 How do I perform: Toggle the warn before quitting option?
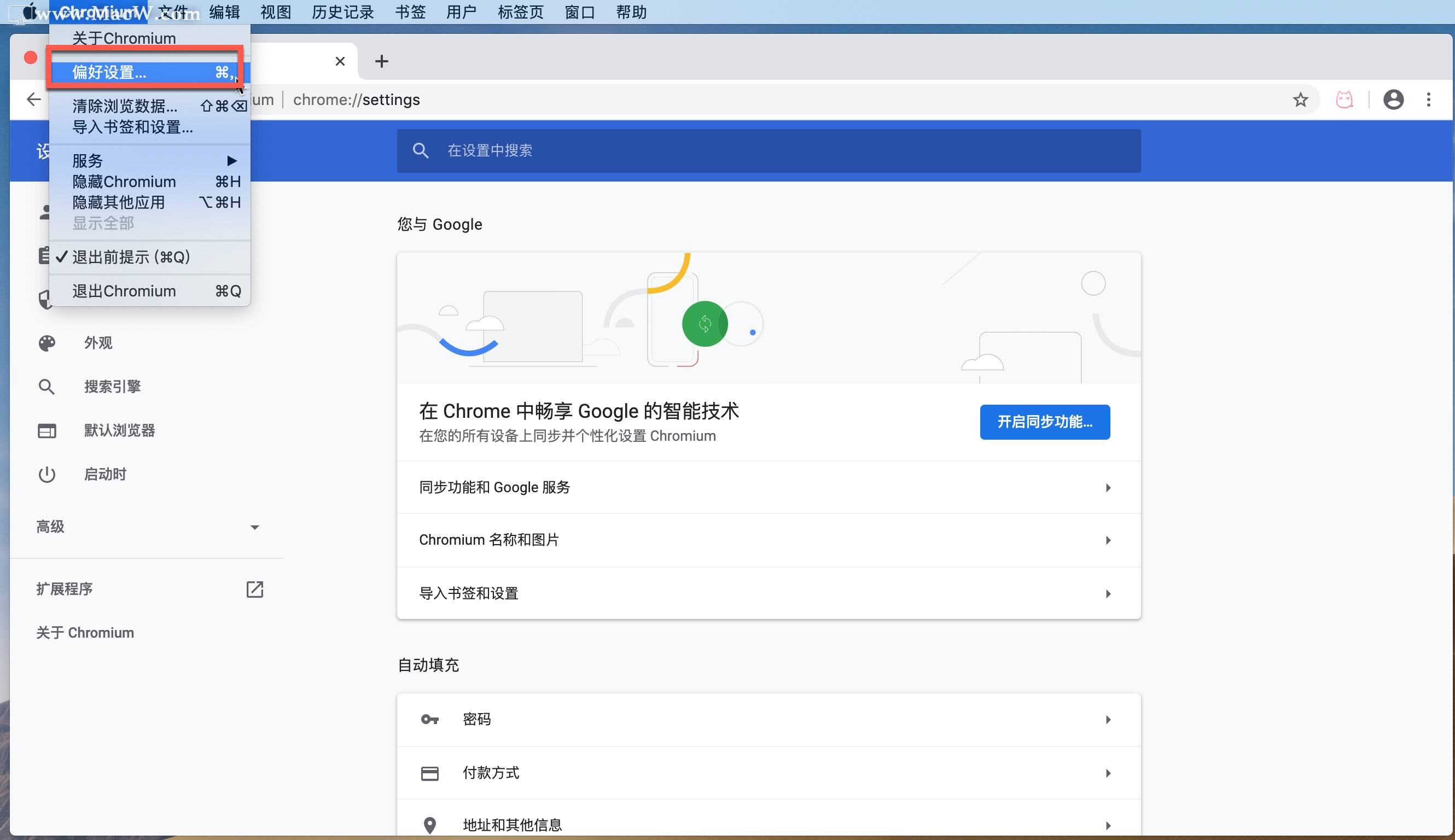(130, 258)
